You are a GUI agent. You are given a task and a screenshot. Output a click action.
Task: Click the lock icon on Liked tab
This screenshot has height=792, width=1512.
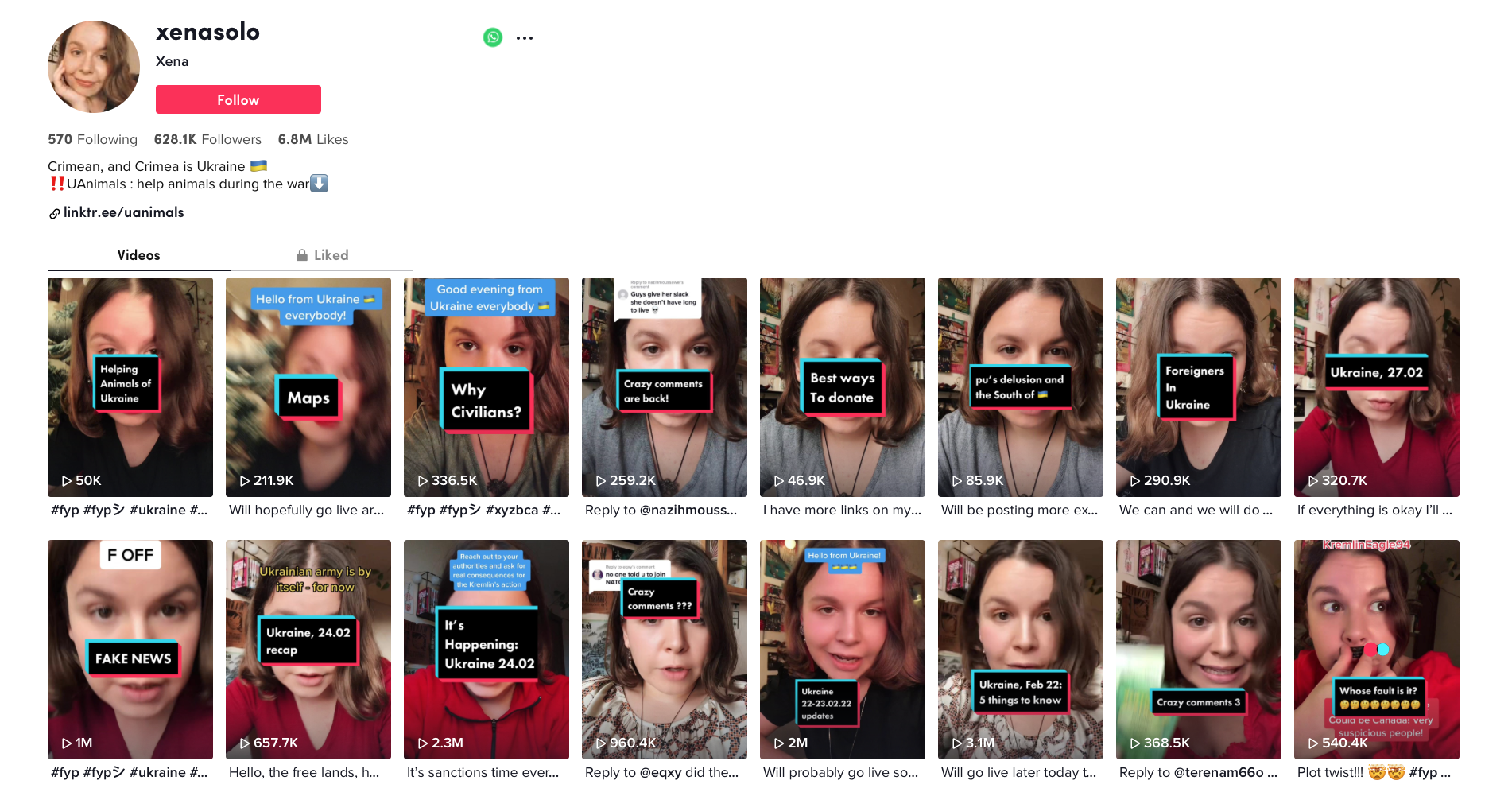click(x=302, y=255)
